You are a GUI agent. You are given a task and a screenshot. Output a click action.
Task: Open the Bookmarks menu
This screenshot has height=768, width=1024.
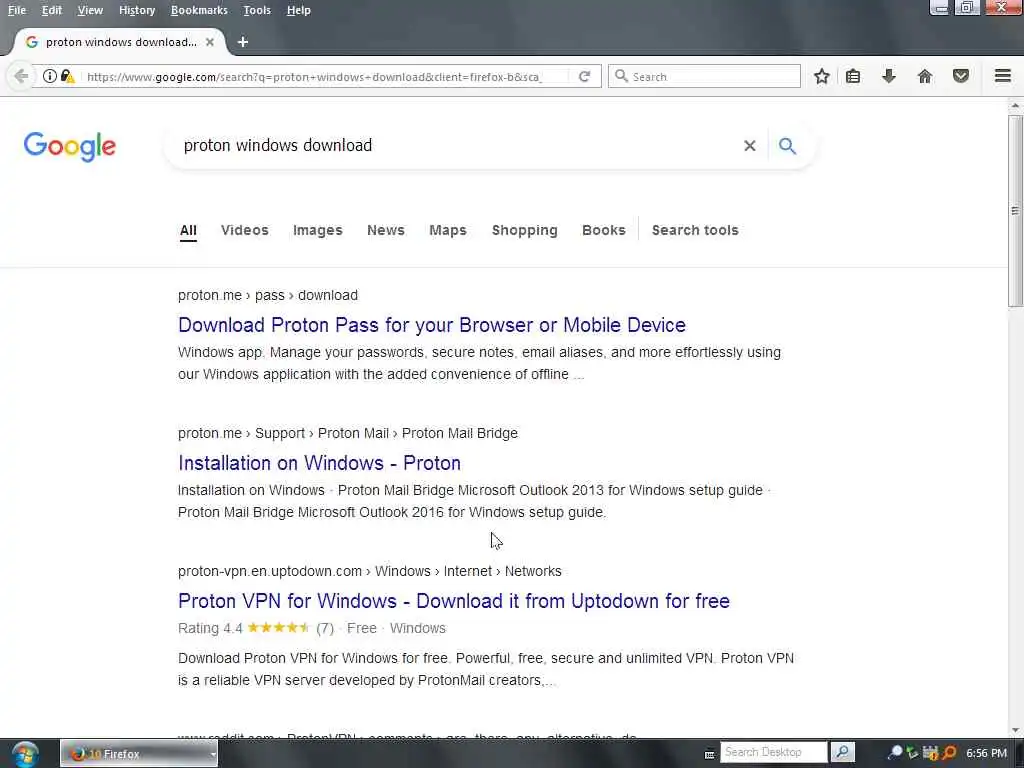pos(199,10)
